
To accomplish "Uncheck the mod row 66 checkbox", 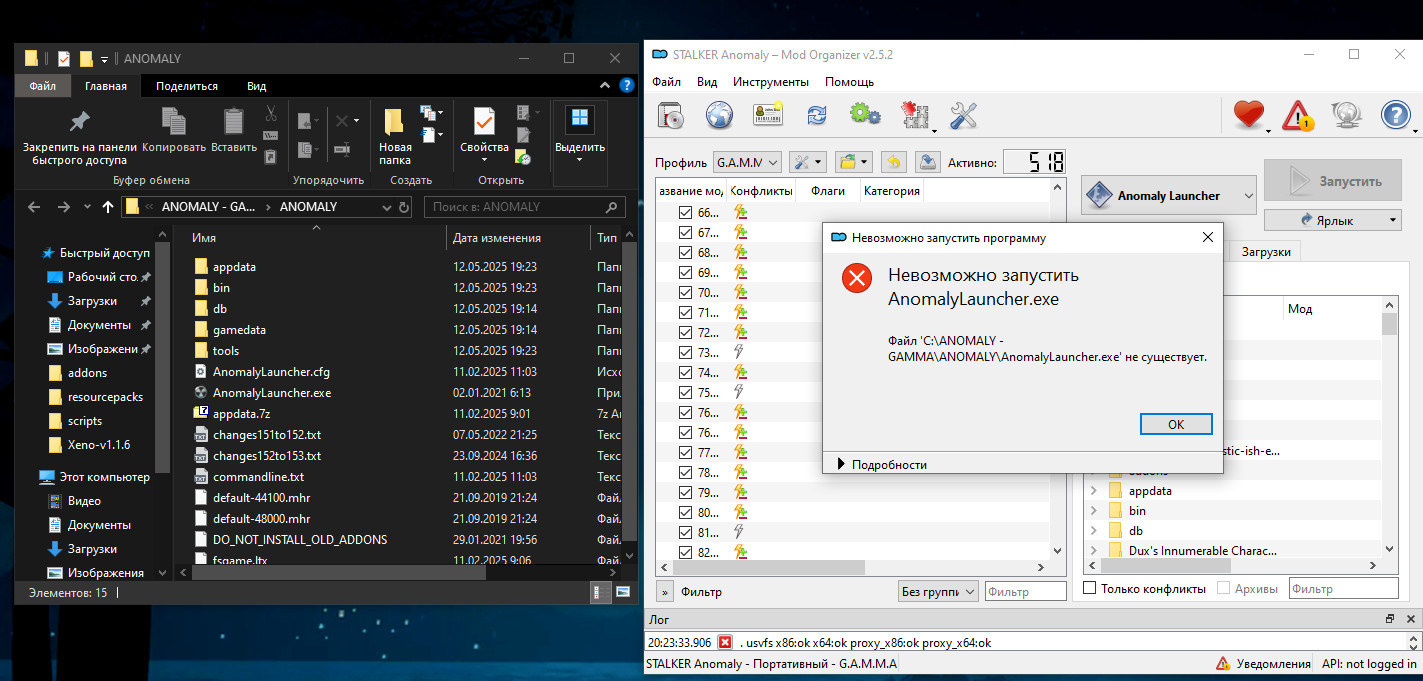I will (685, 212).
